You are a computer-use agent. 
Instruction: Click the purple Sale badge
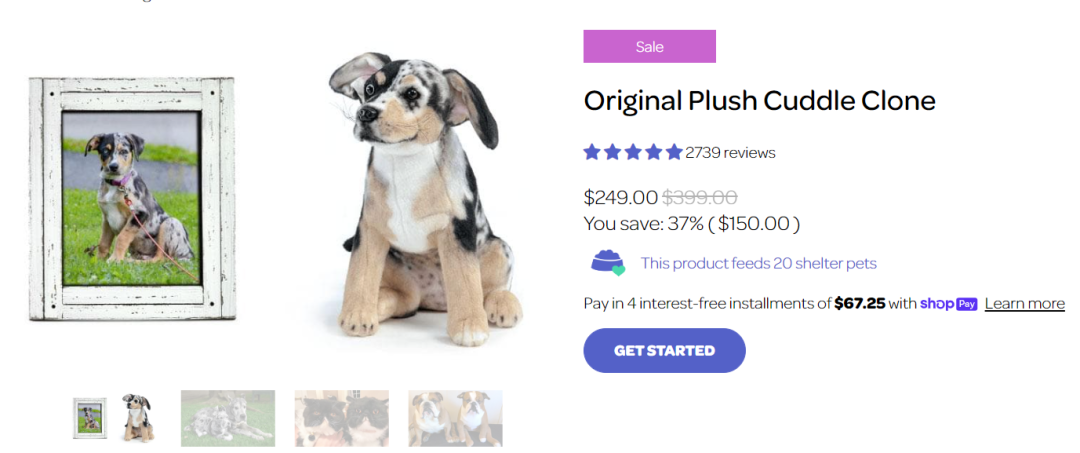(x=649, y=47)
